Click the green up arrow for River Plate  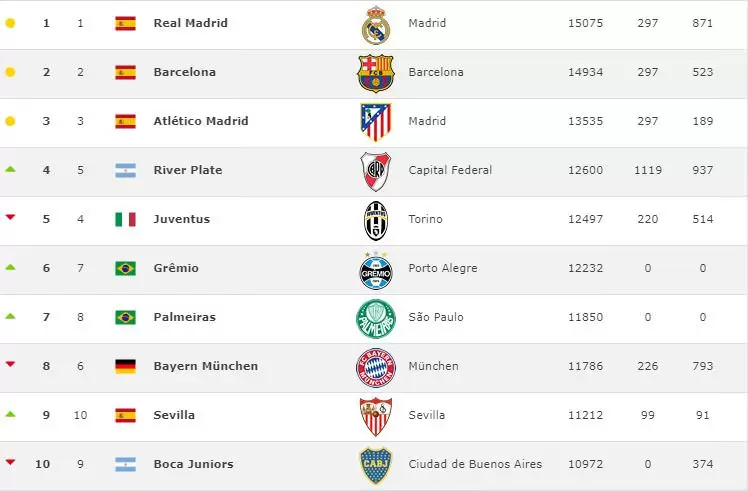10,169
